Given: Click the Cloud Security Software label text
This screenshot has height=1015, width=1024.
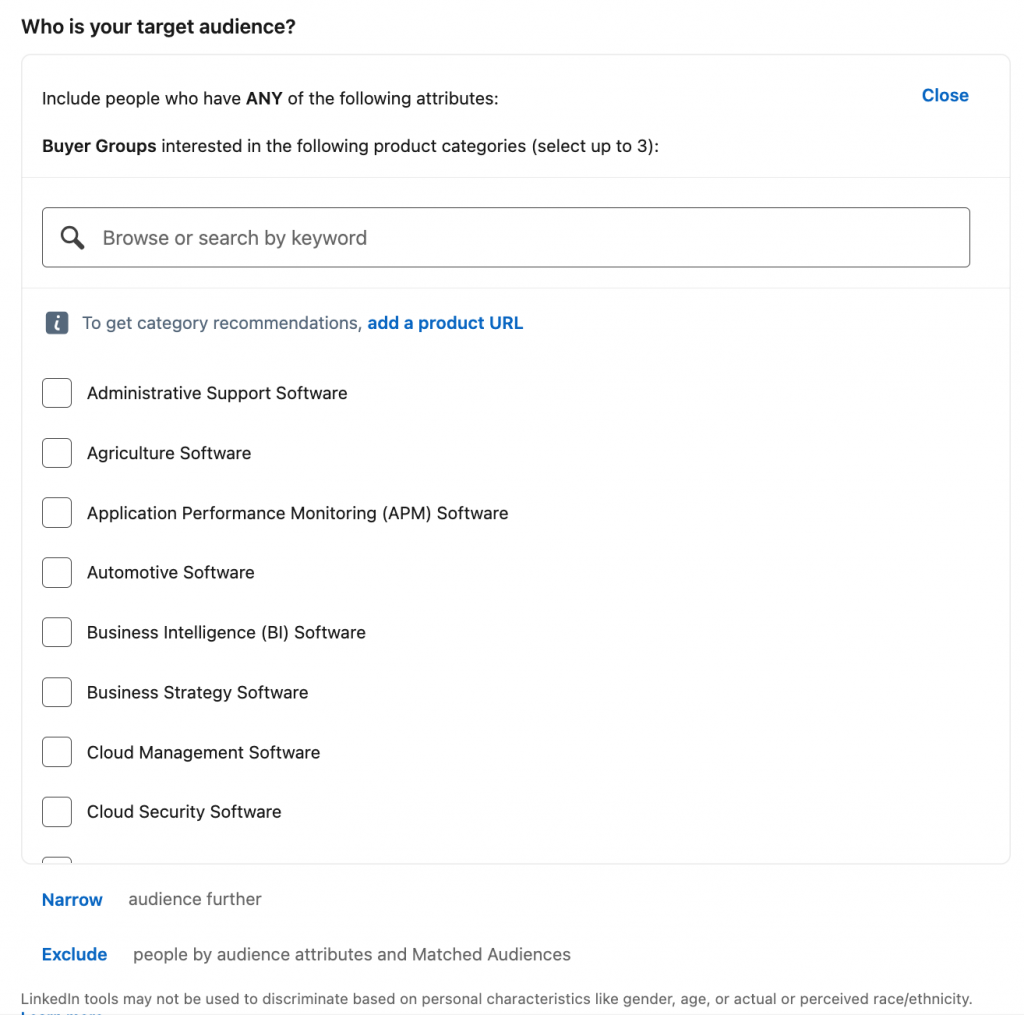Looking at the screenshot, I should (x=183, y=811).
